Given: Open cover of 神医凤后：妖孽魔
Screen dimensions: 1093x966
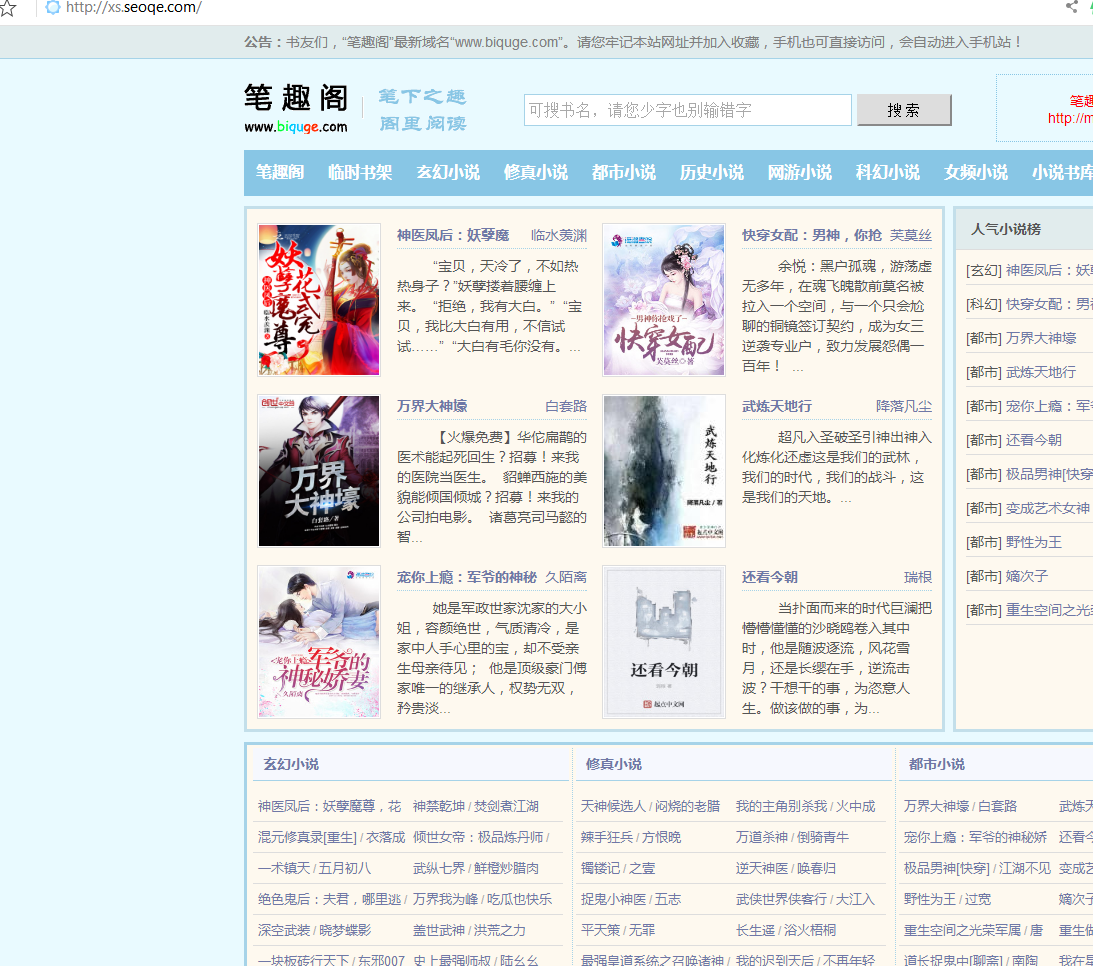Looking at the screenshot, I should pyautogui.click(x=319, y=300).
